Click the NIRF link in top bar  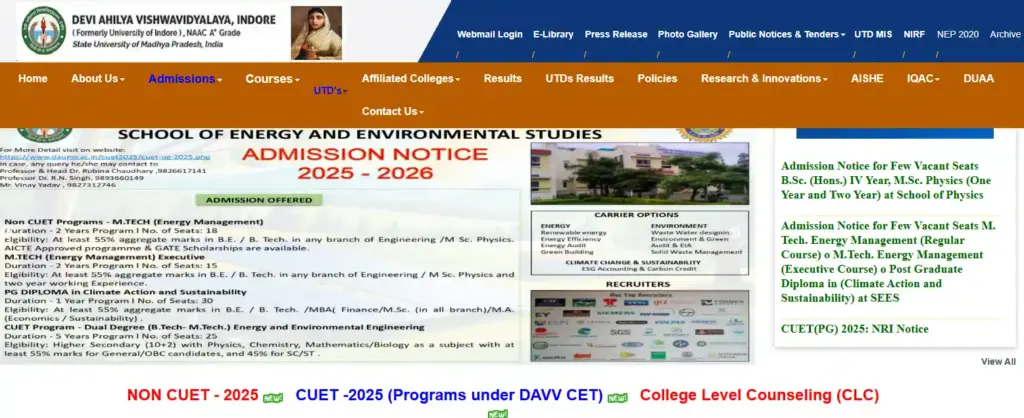coord(914,34)
